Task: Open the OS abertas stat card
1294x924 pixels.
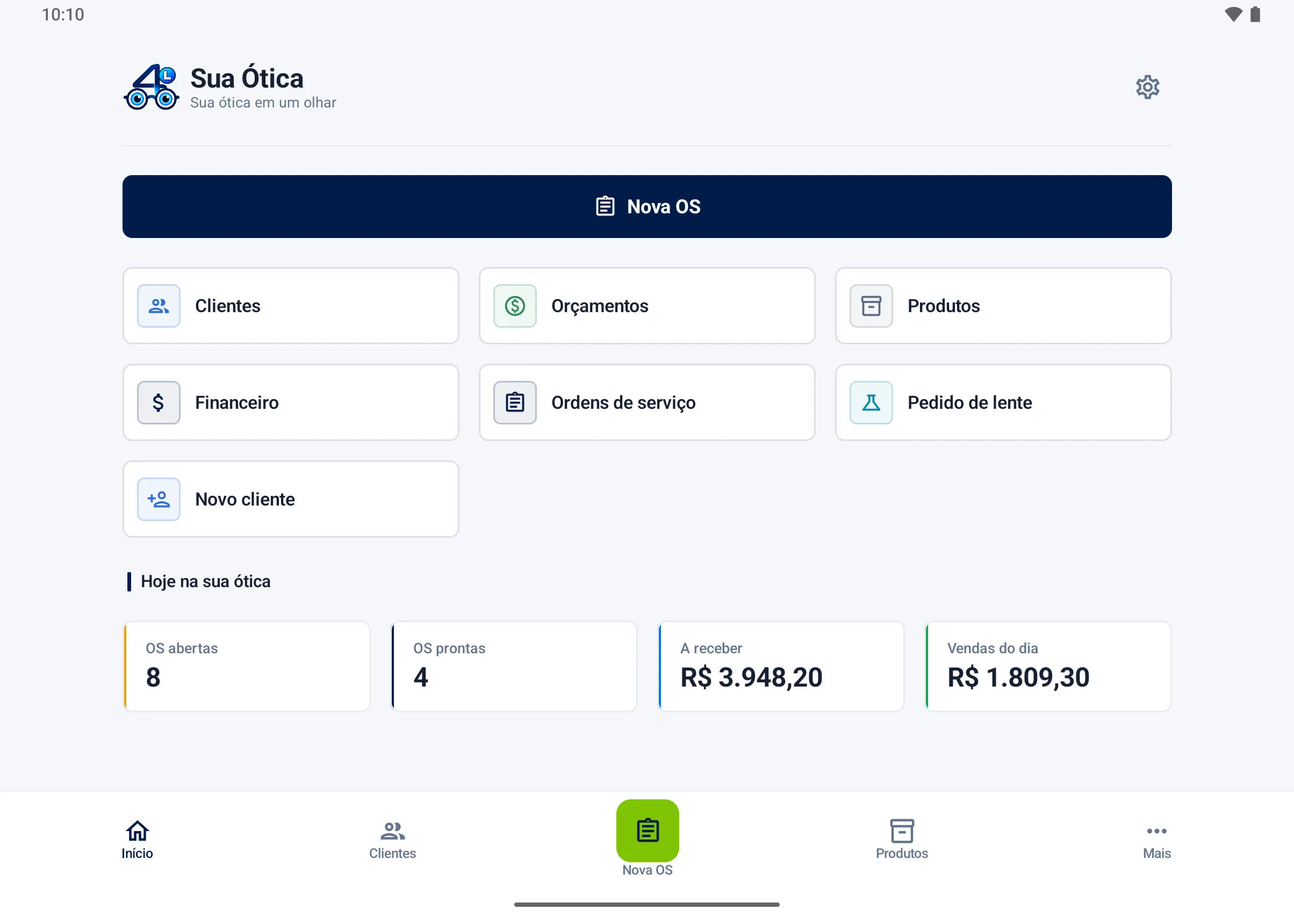Action: tap(247, 666)
